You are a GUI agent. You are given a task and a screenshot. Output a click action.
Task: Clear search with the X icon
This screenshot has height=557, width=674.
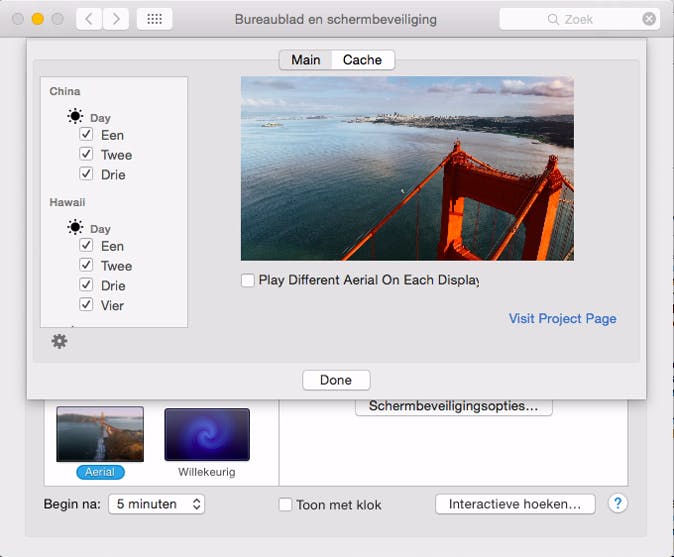pyautogui.click(x=649, y=19)
